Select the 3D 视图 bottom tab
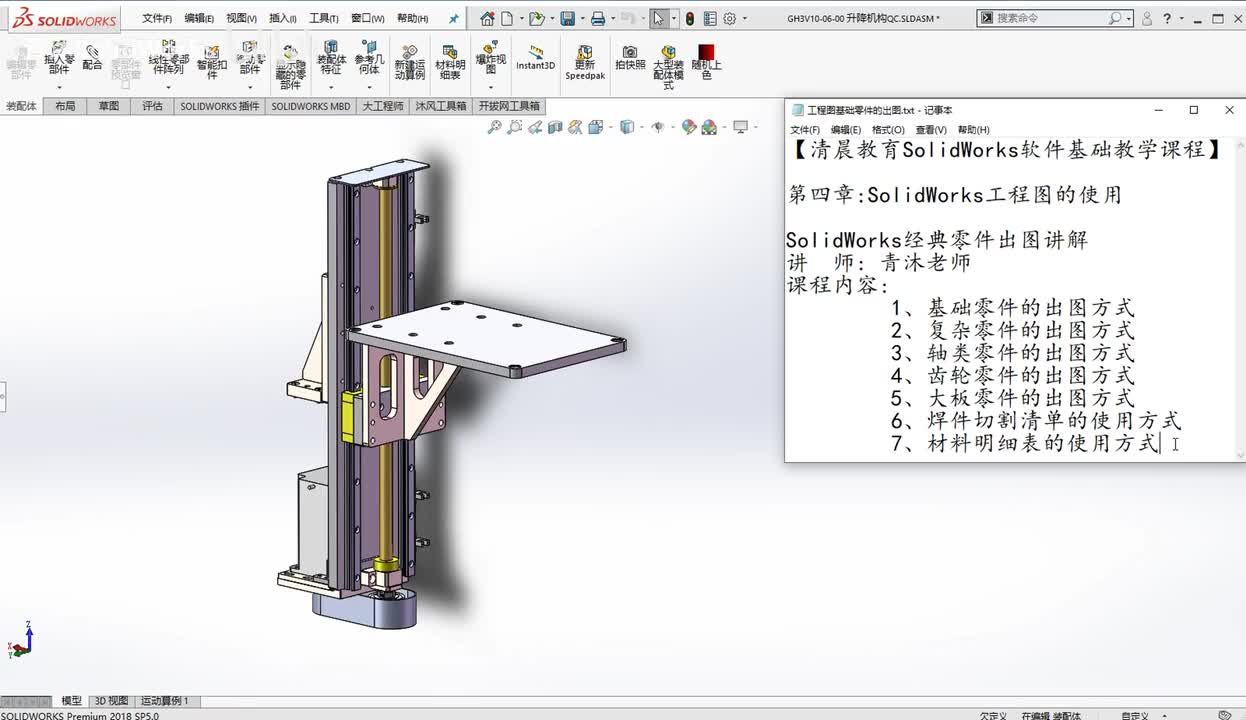Viewport: 1246px width, 720px height. (x=111, y=701)
